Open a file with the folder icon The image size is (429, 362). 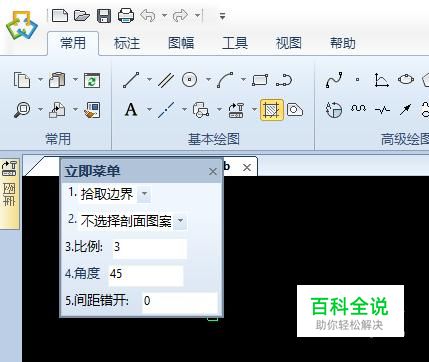coord(82,16)
